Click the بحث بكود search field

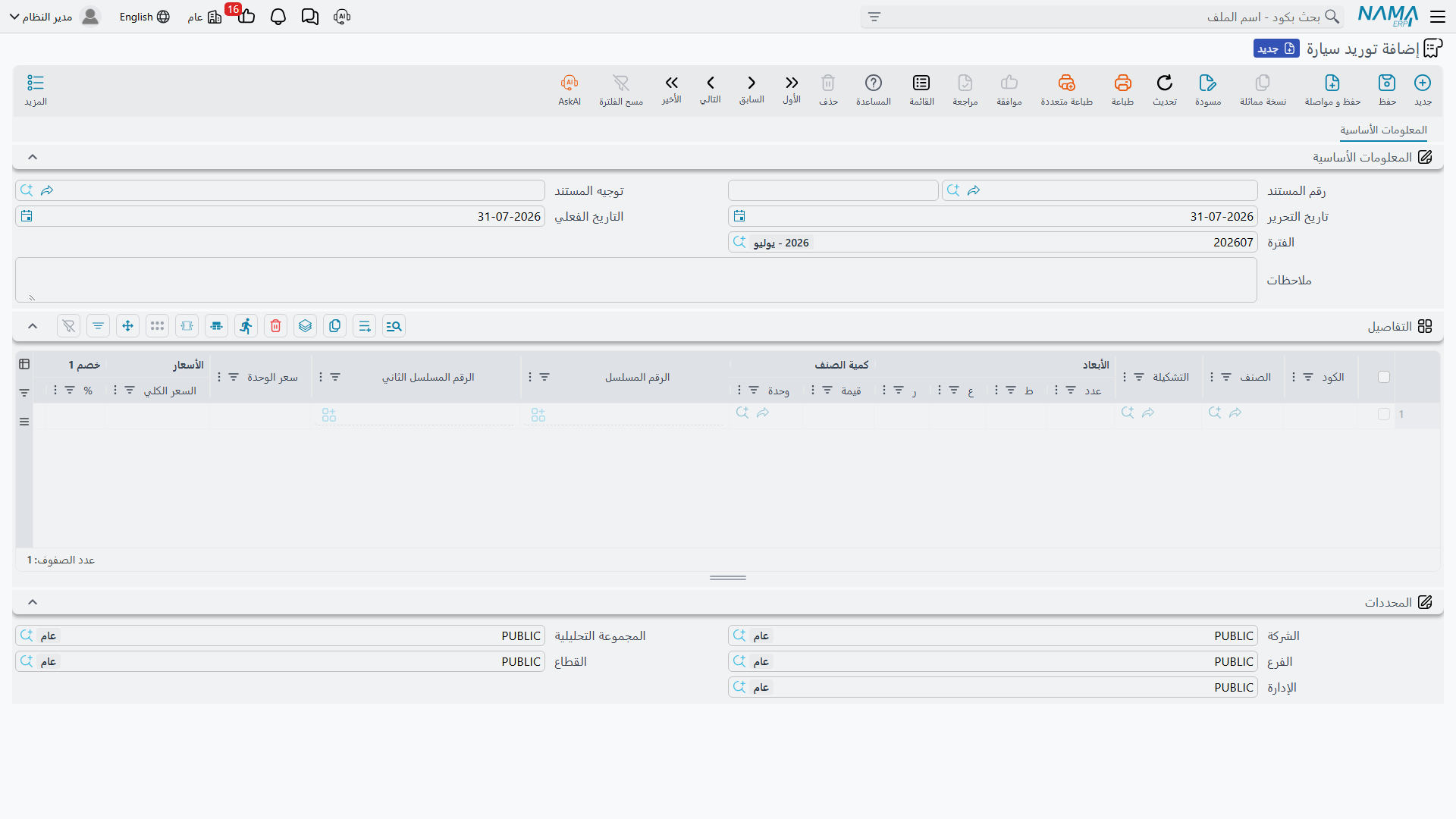click(1101, 17)
